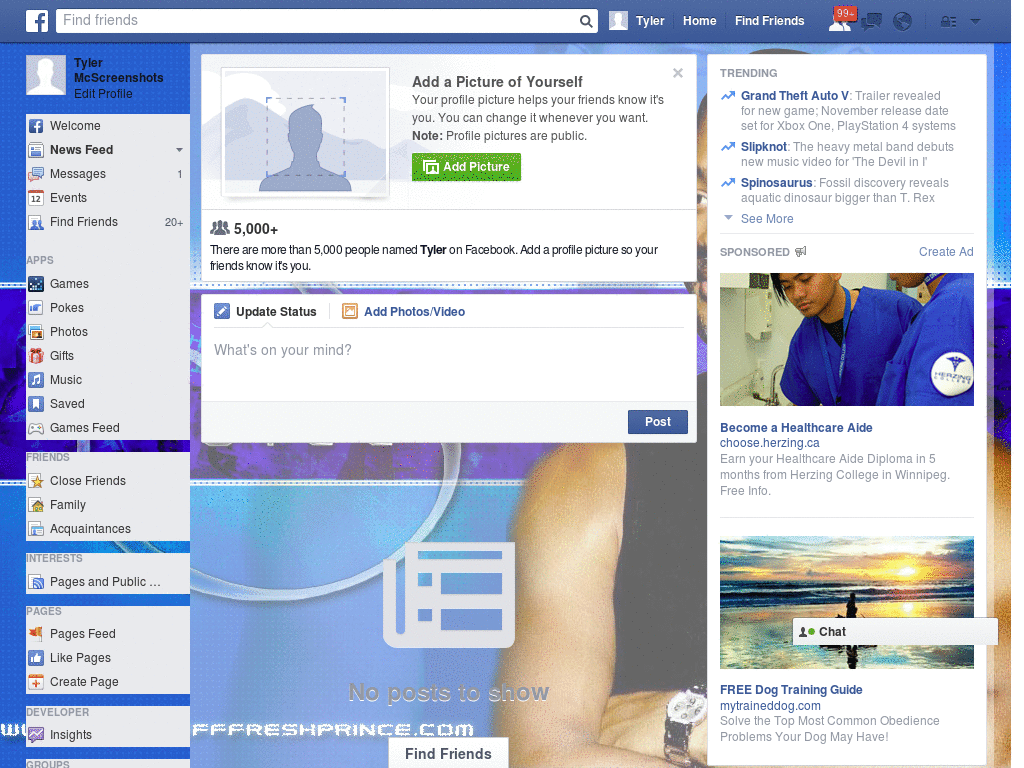Open the Games app icon
The width and height of the screenshot is (1024, 768).
click(x=37, y=284)
